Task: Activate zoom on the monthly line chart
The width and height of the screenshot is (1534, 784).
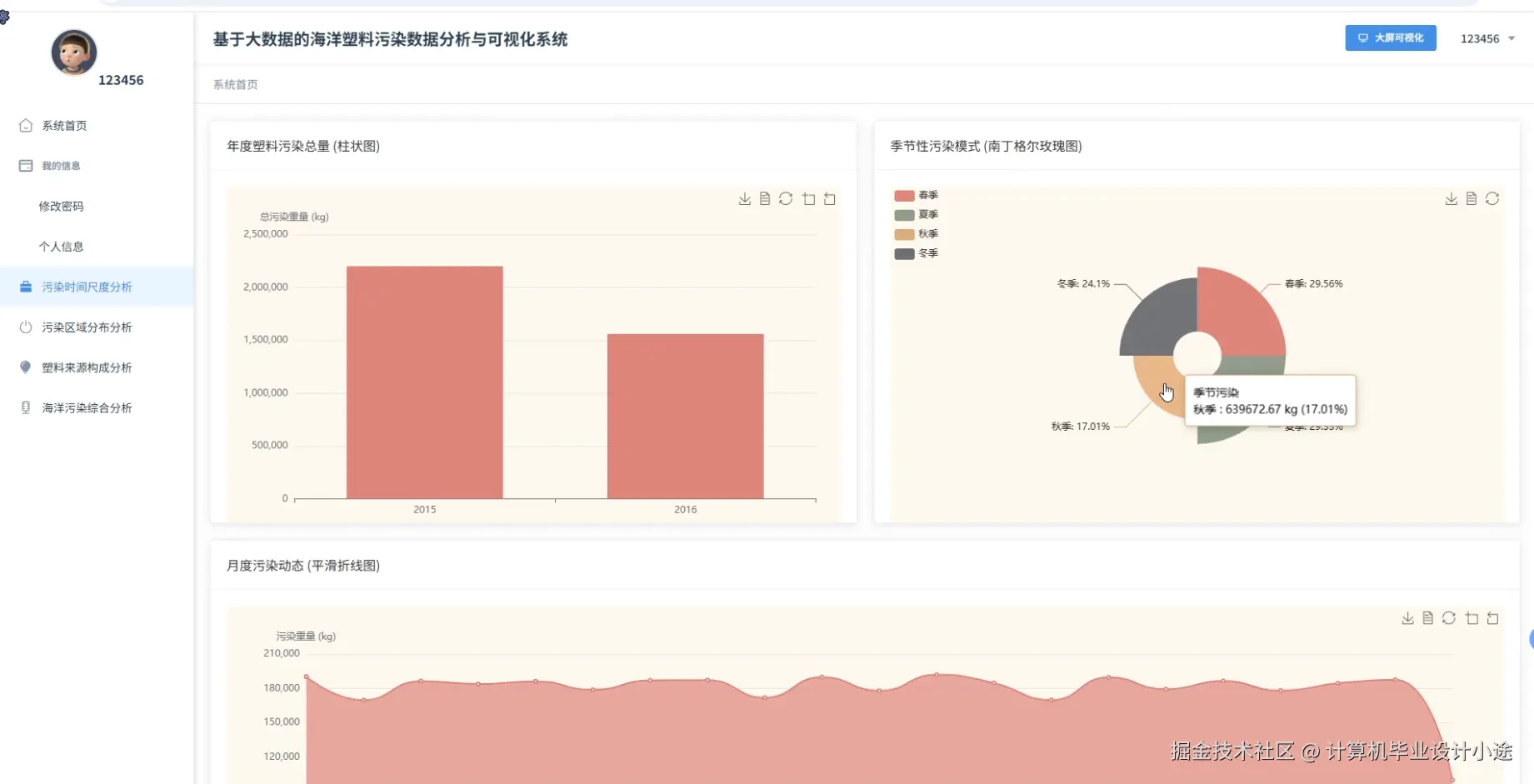Action: (1472, 618)
